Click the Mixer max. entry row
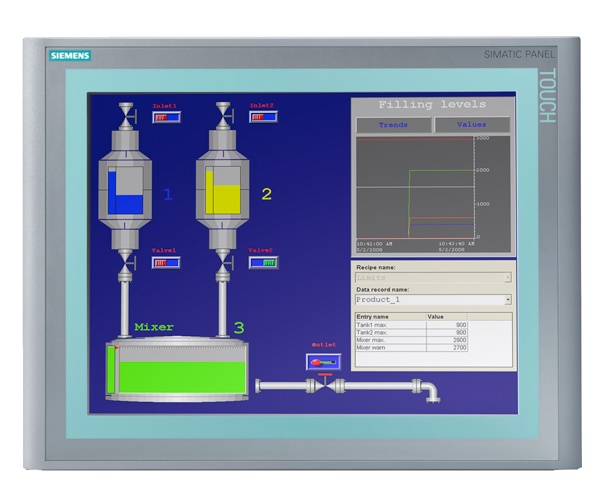Image resolution: width=600 pixels, height=500 pixels. [411, 340]
